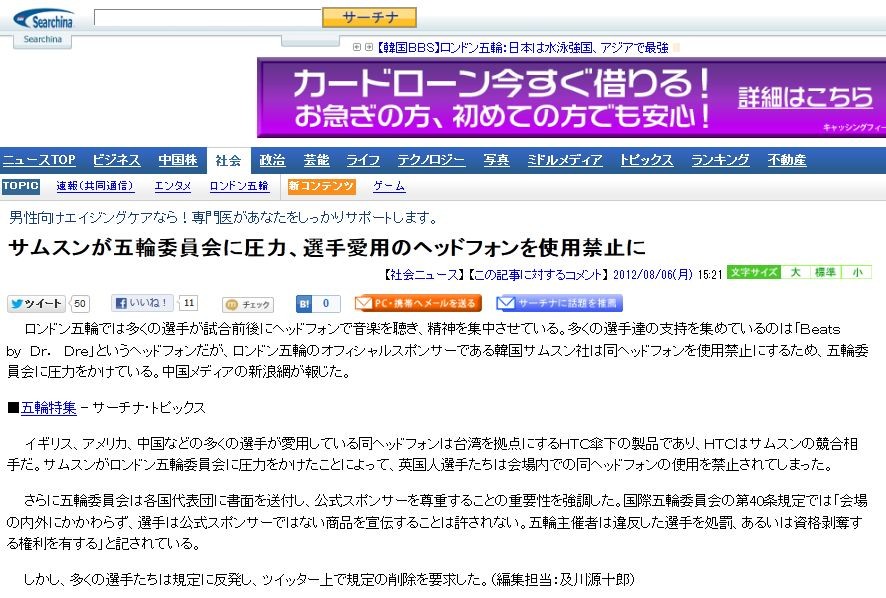Click the previous headline arrow icon
The height and width of the screenshot is (598, 886).
[x=357, y=47]
